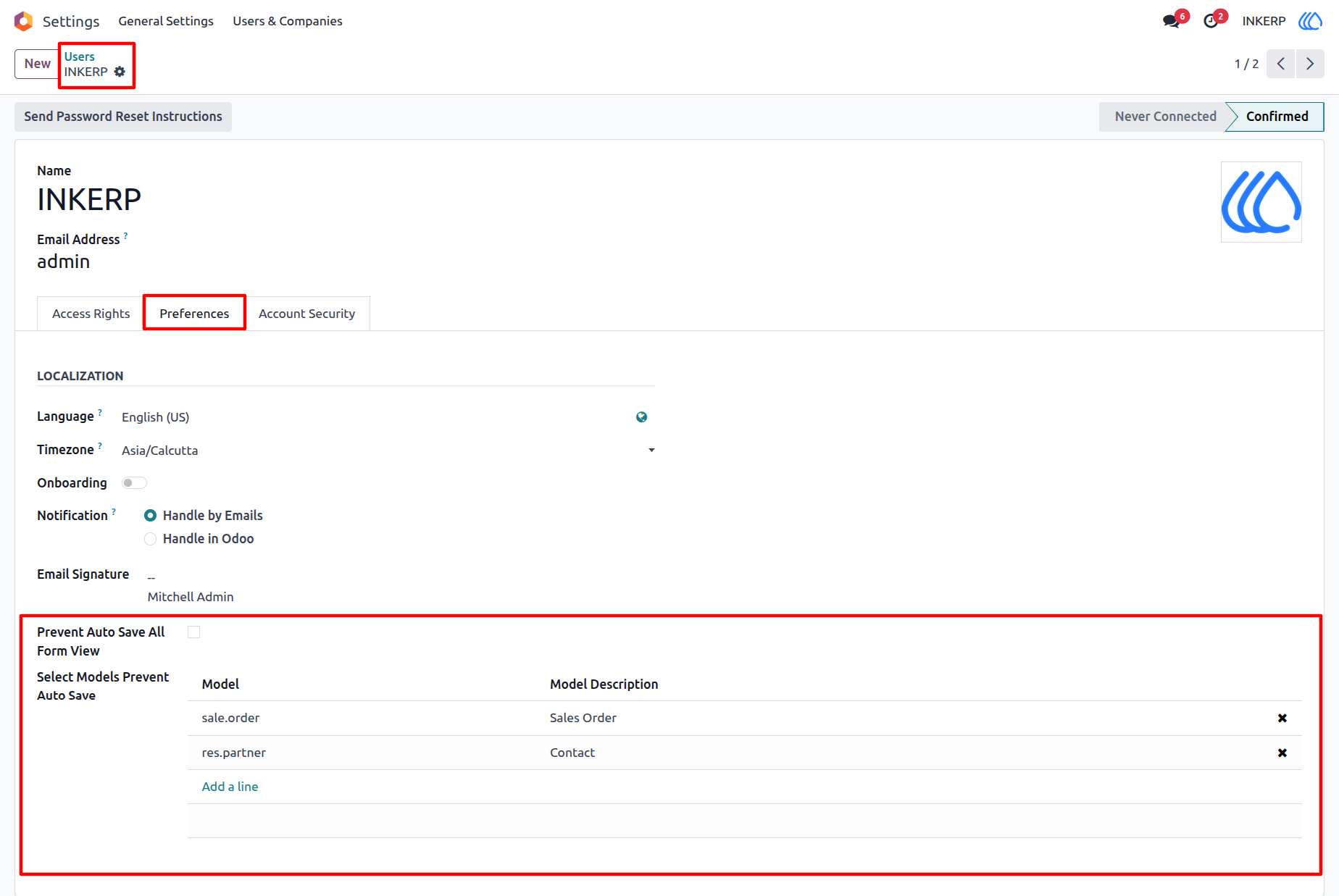
Task: Click the language globe icon
Action: click(x=641, y=417)
